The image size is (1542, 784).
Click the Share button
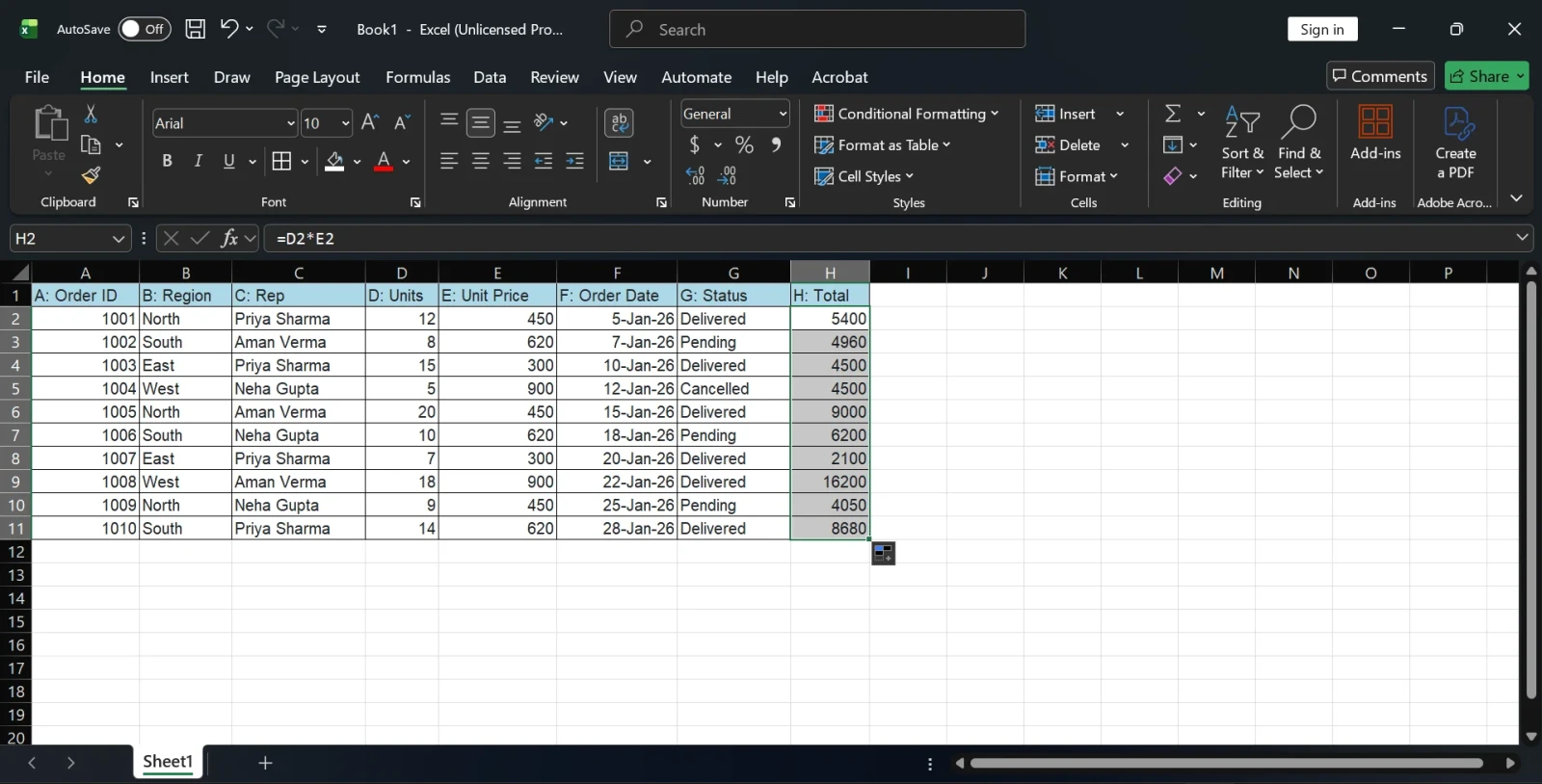point(1486,76)
